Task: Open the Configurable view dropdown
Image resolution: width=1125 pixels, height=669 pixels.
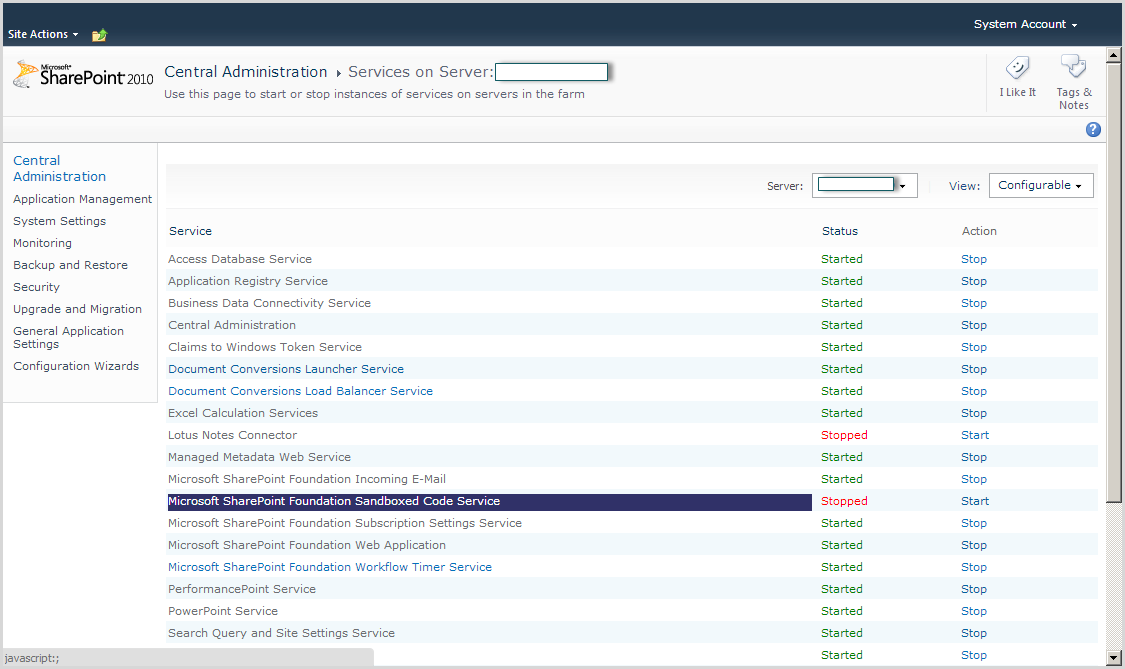Action: 1041,185
